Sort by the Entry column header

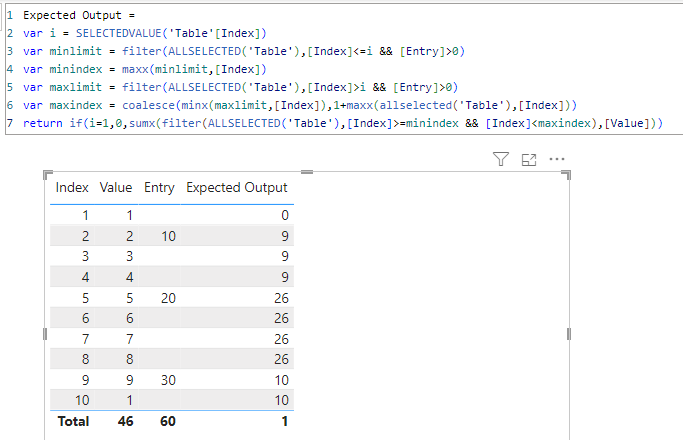point(159,188)
